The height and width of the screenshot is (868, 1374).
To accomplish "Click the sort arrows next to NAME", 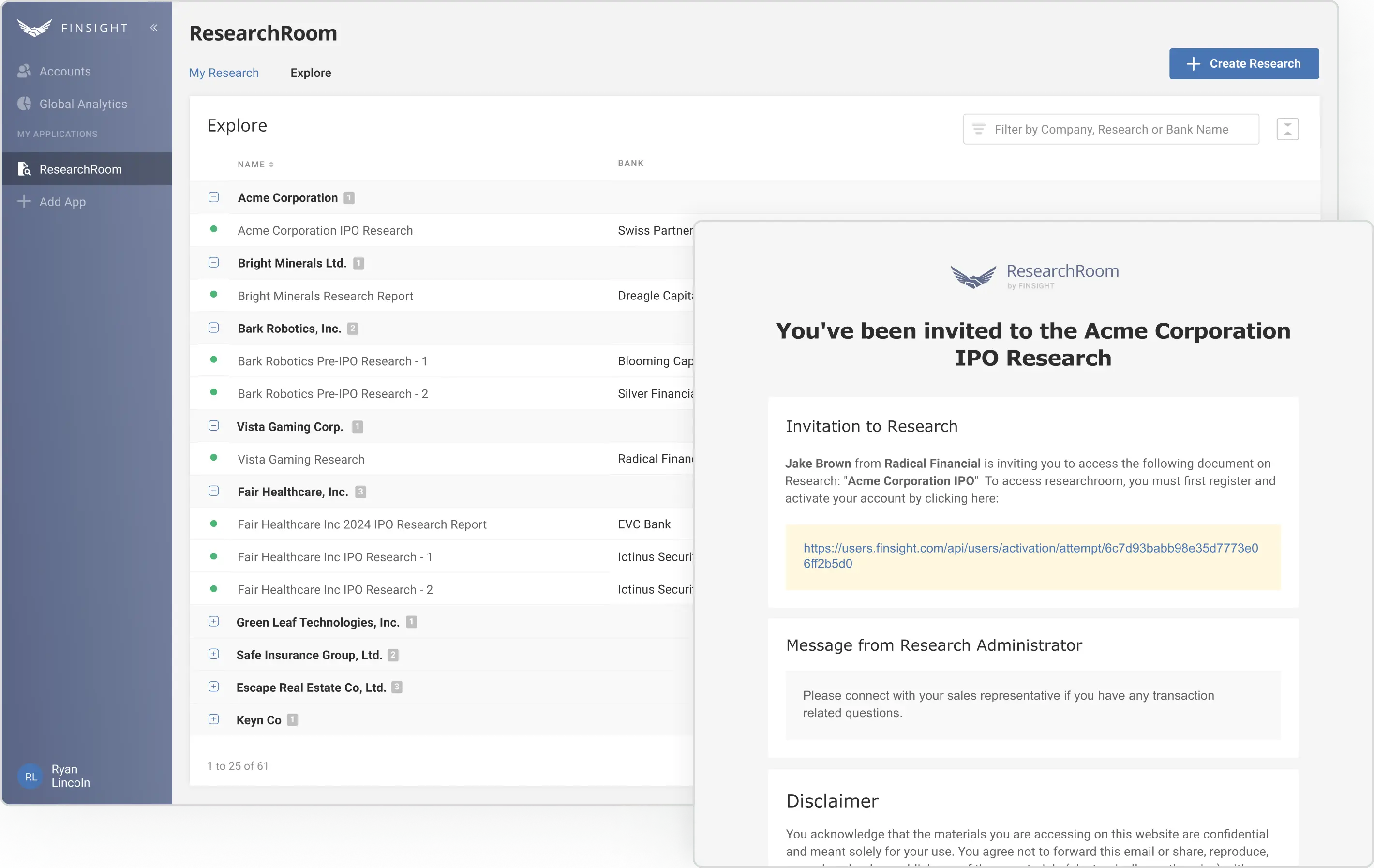I will click(x=271, y=165).
